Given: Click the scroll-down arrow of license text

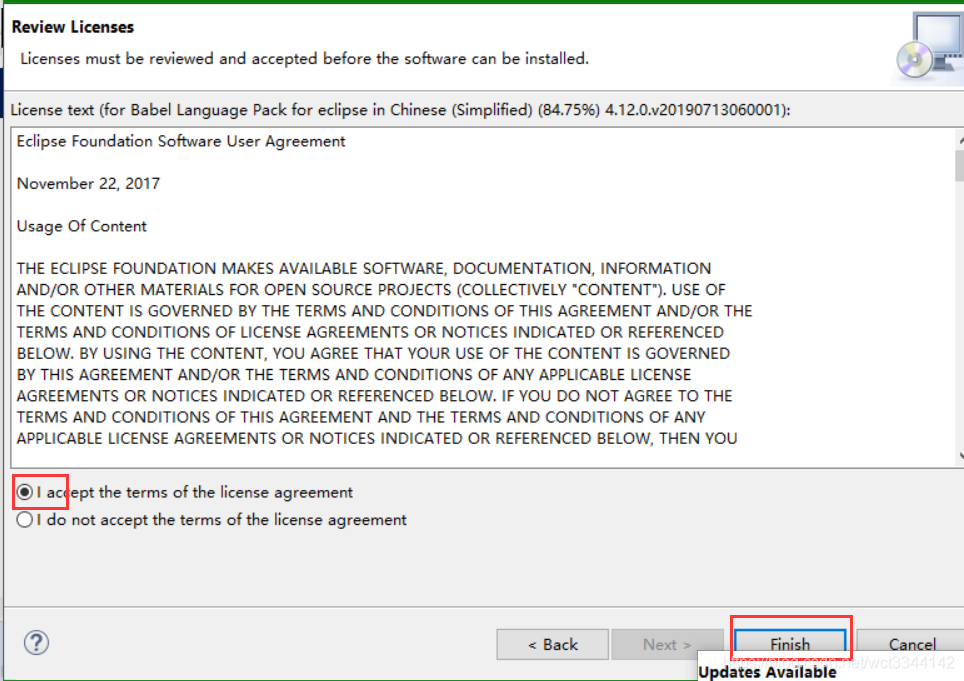Looking at the screenshot, I should tap(960, 455).
